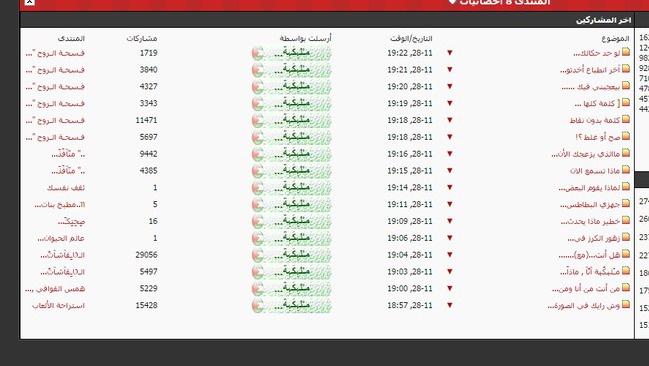Open the 'همس القوافي' forum link

(x=55, y=289)
